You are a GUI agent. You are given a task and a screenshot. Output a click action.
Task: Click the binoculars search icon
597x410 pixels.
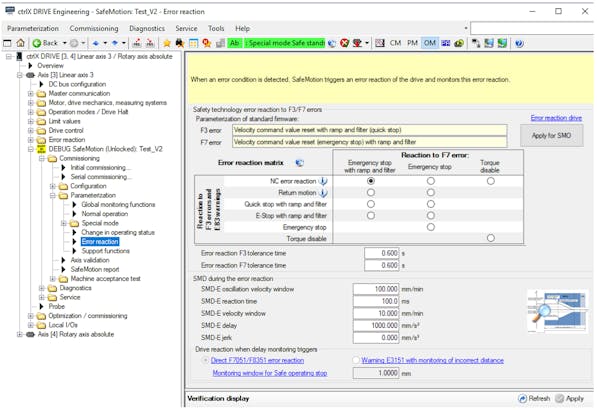pos(180,43)
